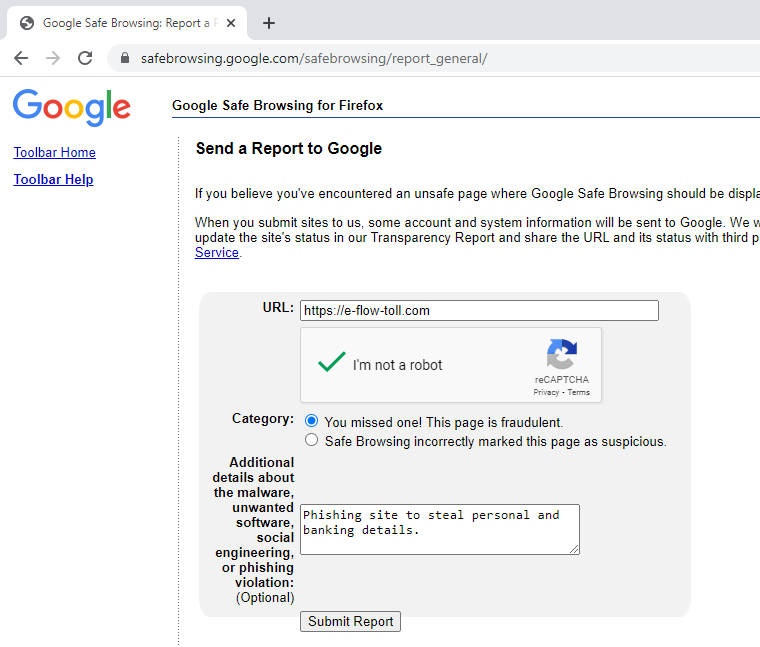Open the Toolbar Help link

click(x=53, y=179)
